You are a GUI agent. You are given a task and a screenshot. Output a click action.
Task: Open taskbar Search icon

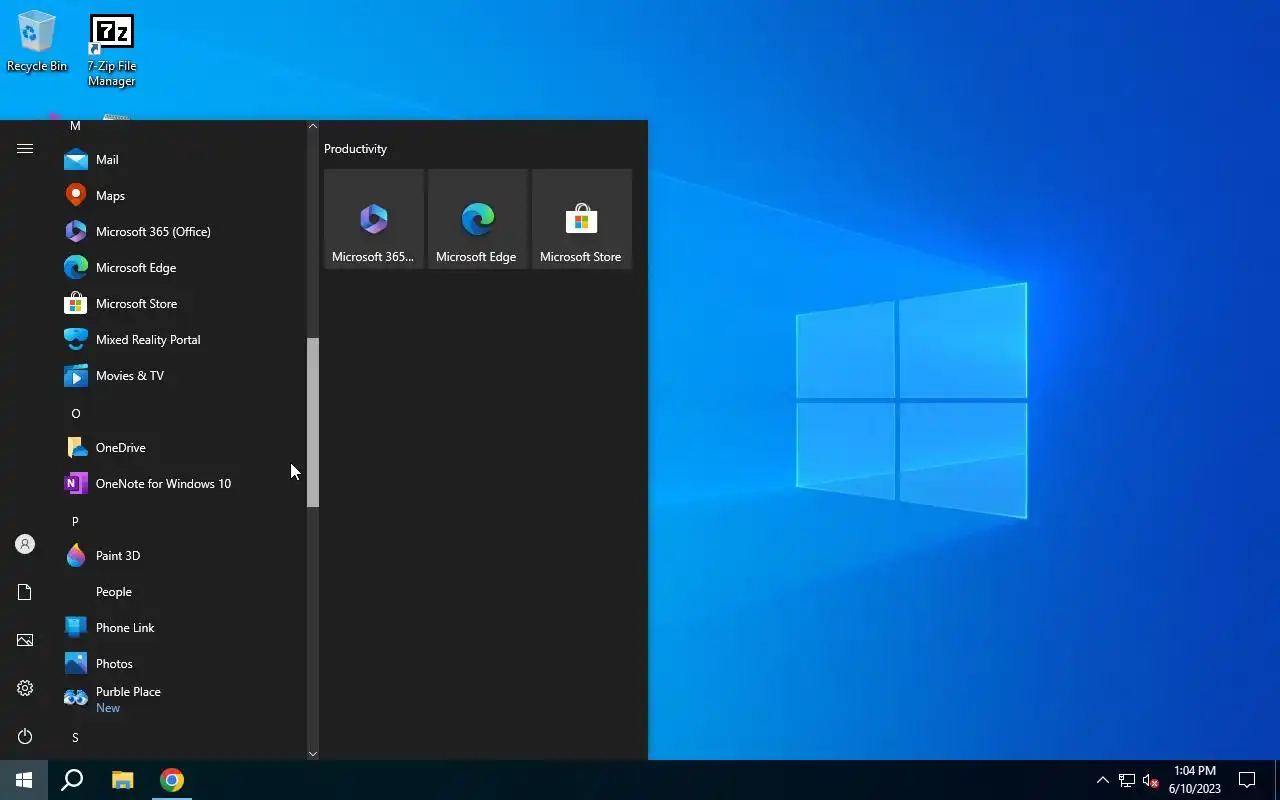click(x=72, y=780)
